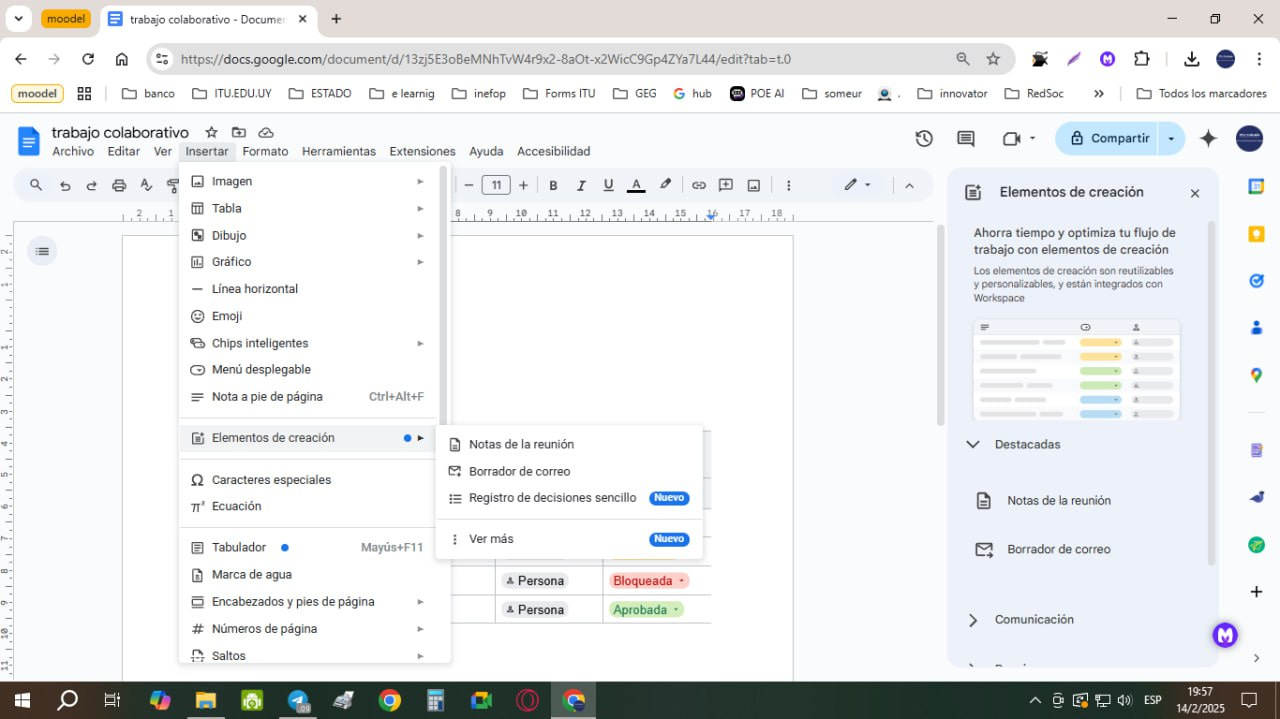Click the Compartir button
Screen dimensions: 1280x719
pyautogui.click(x=1108, y=139)
